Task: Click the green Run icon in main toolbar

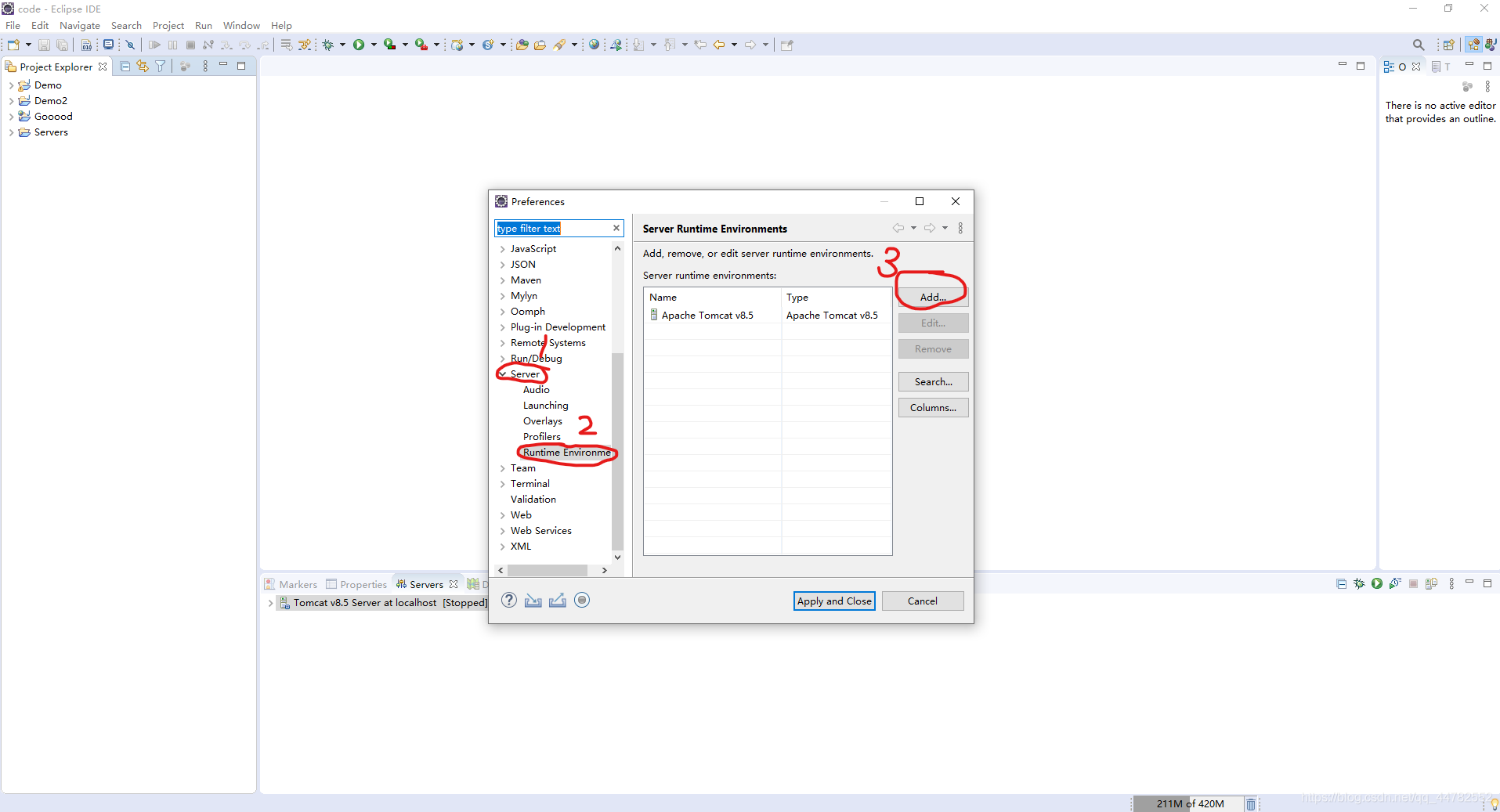Action: point(359,45)
